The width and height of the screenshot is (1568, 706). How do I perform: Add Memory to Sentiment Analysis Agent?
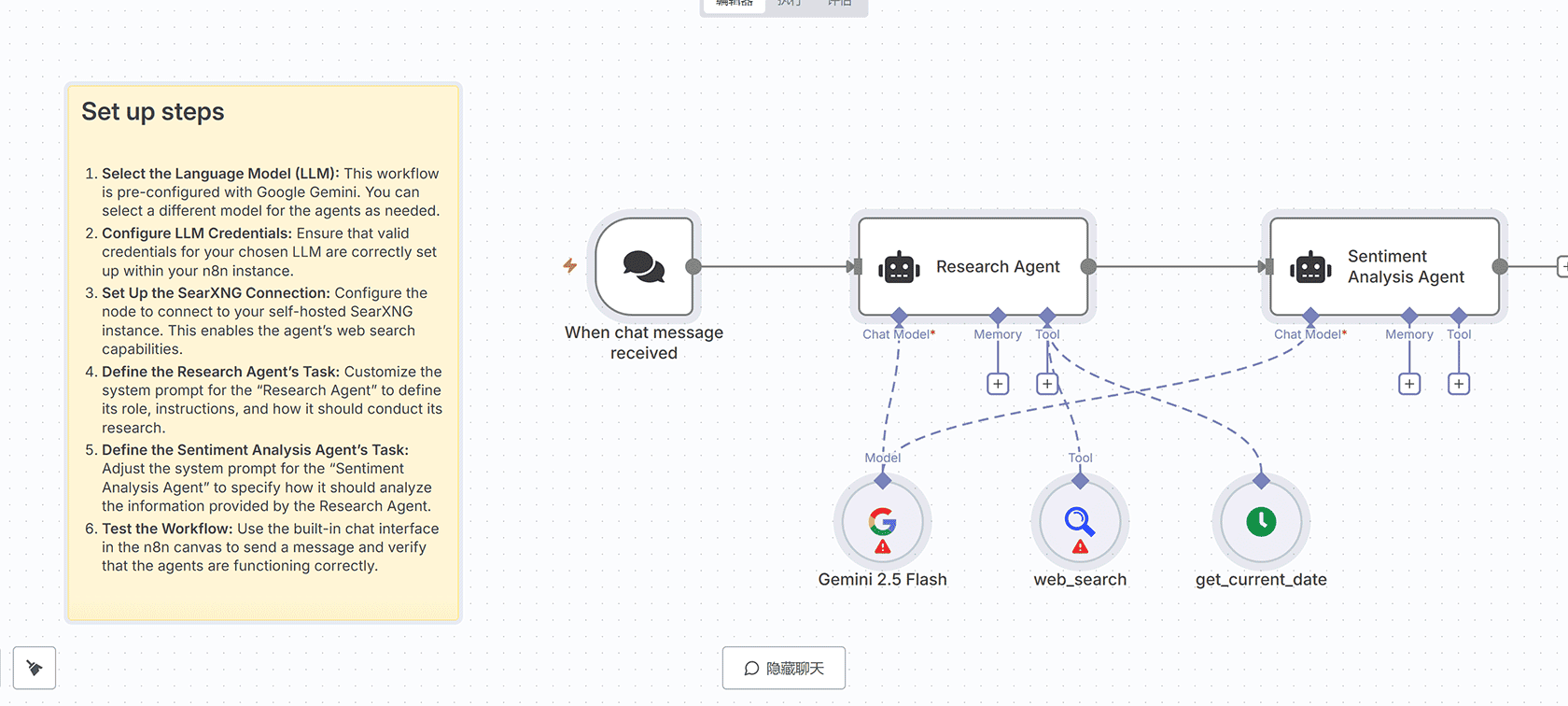(1409, 384)
